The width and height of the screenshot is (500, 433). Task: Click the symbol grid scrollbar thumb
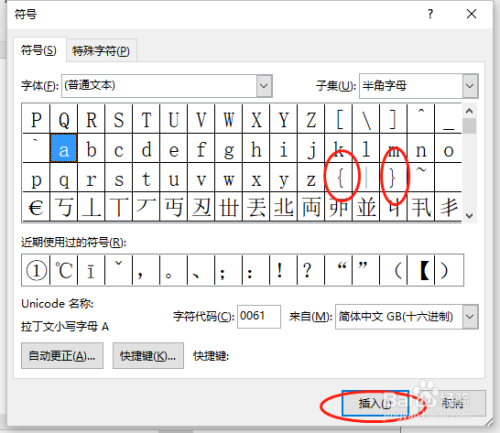point(469,126)
